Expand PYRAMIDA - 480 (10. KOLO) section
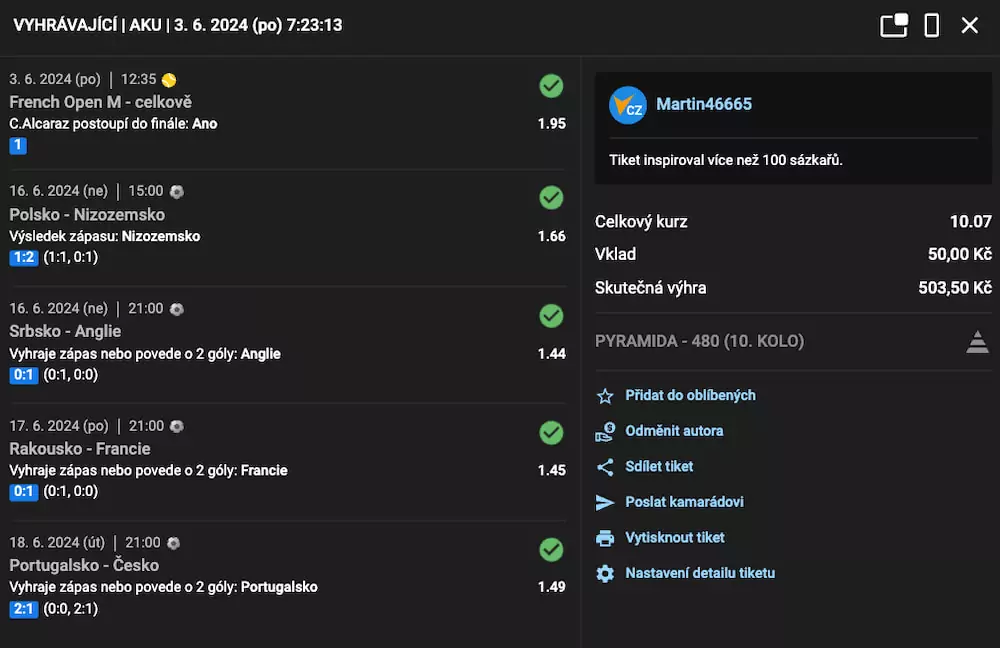 point(699,341)
